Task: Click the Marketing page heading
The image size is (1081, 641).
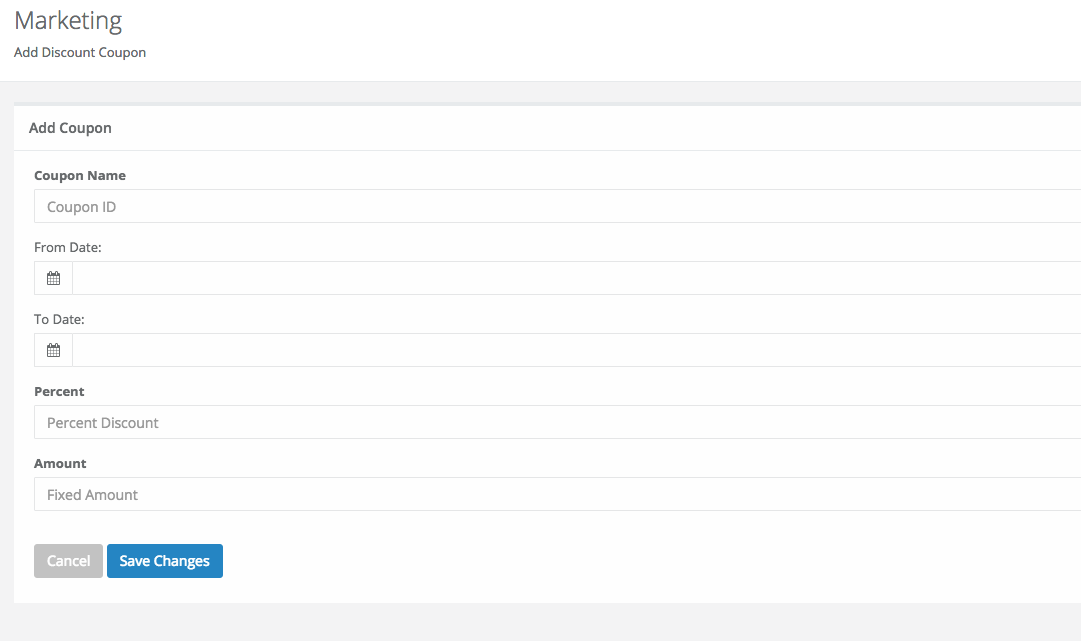Action: pyautogui.click(x=68, y=21)
